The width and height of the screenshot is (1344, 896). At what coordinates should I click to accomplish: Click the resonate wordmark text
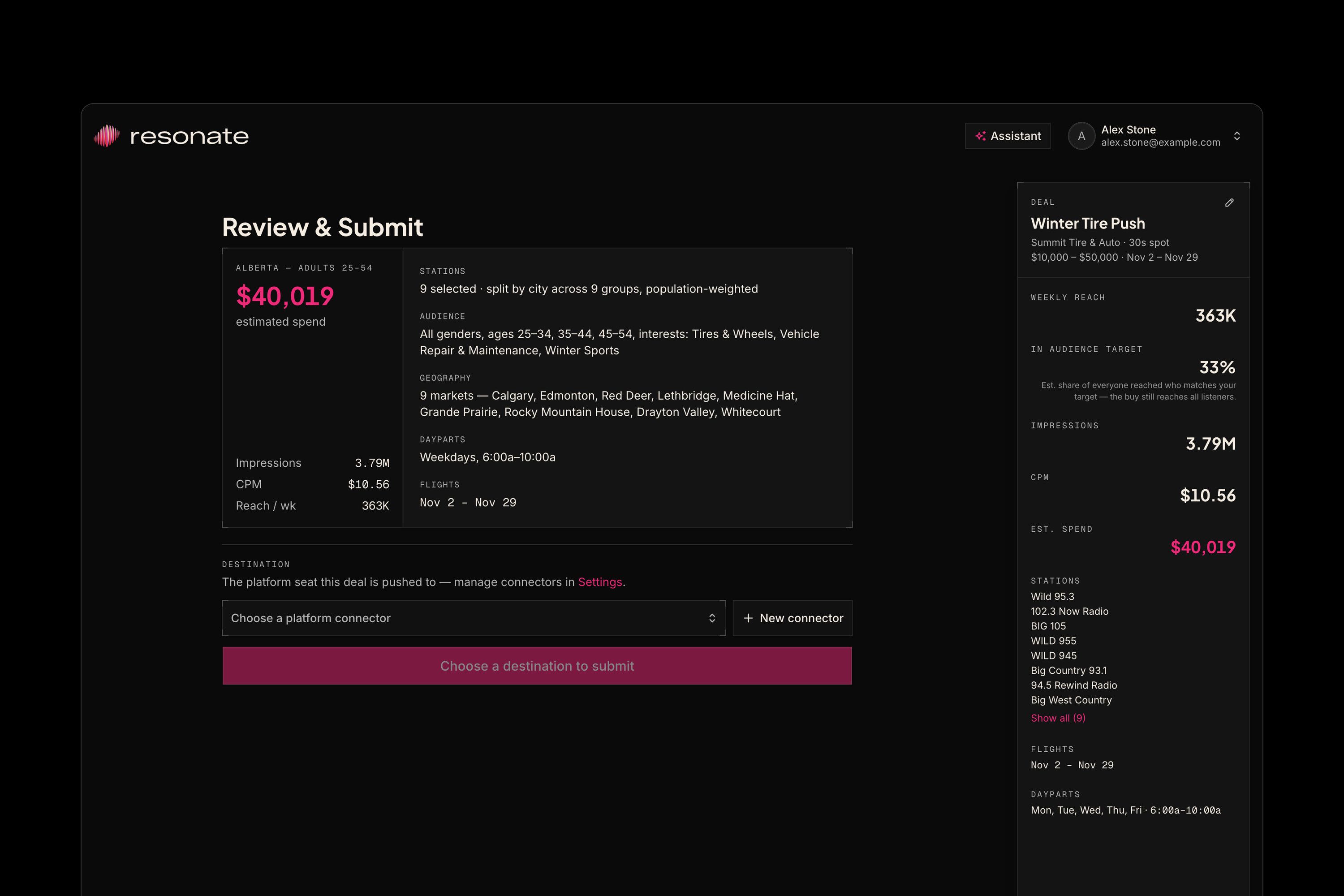190,136
